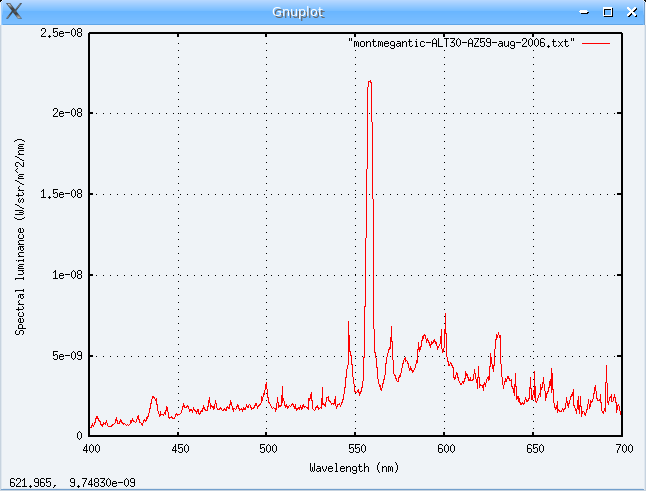Click the 600 x-axis tick label

point(445,449)
